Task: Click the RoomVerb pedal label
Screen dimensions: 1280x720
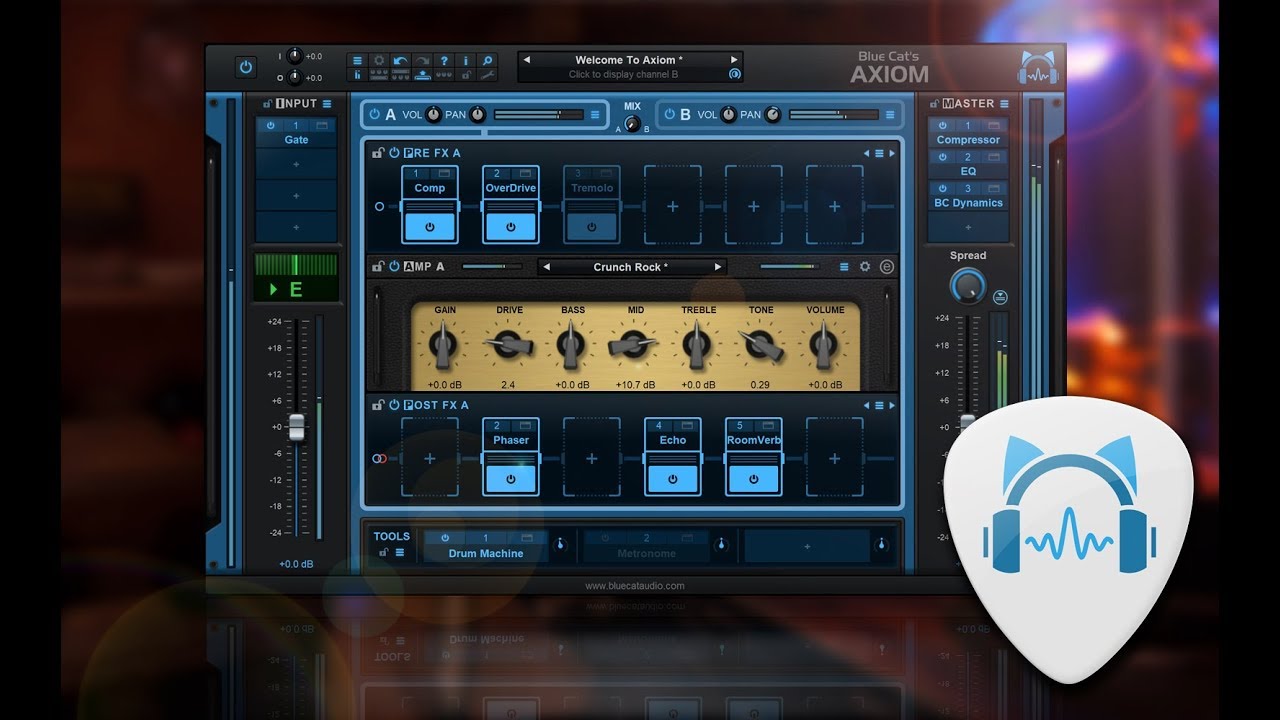Action: coord(753,440)
